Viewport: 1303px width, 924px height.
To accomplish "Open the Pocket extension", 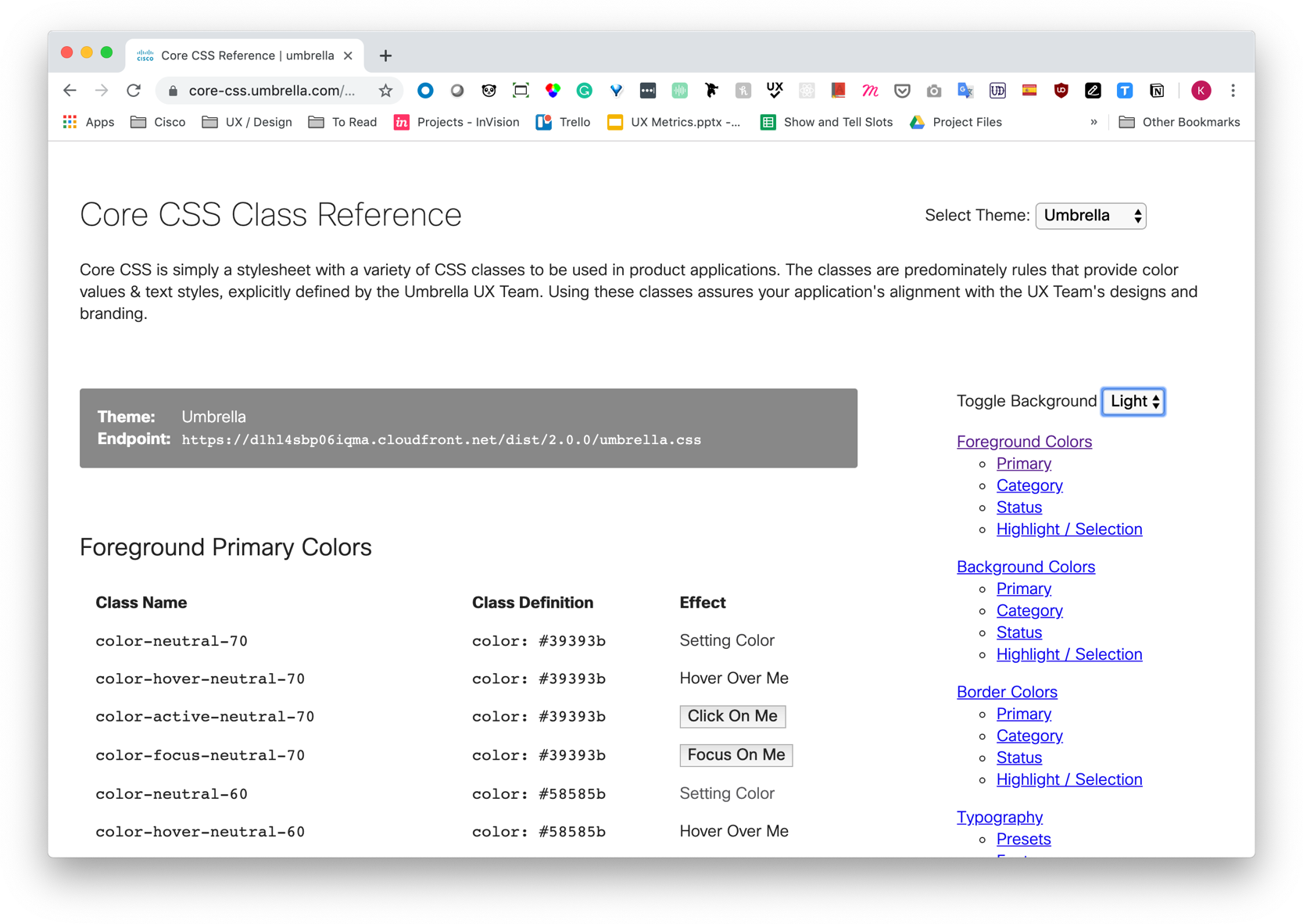I will pos(902,91).
